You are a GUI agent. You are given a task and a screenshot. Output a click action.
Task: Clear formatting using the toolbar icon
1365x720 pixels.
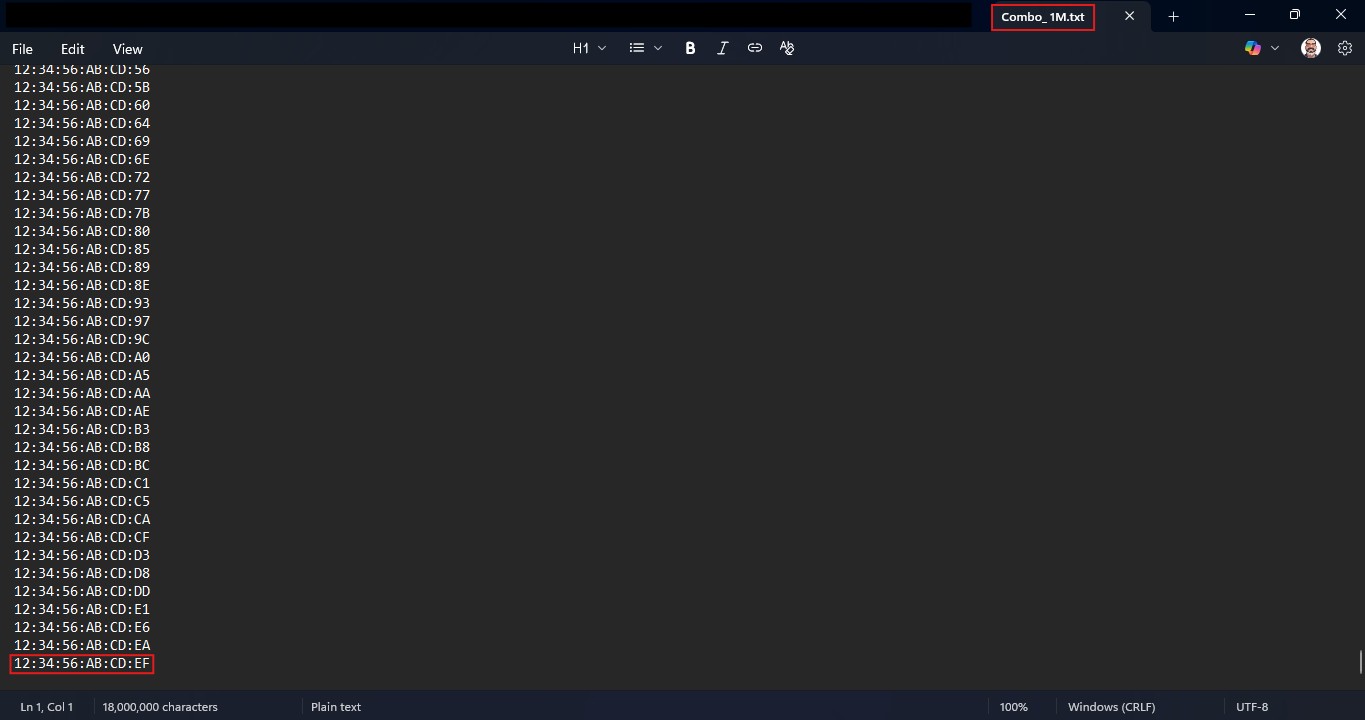(787, 48)
